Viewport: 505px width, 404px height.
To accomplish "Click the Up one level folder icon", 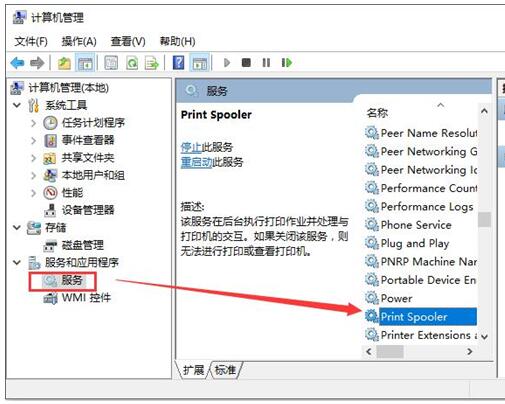I will click(x=64, y=63).
